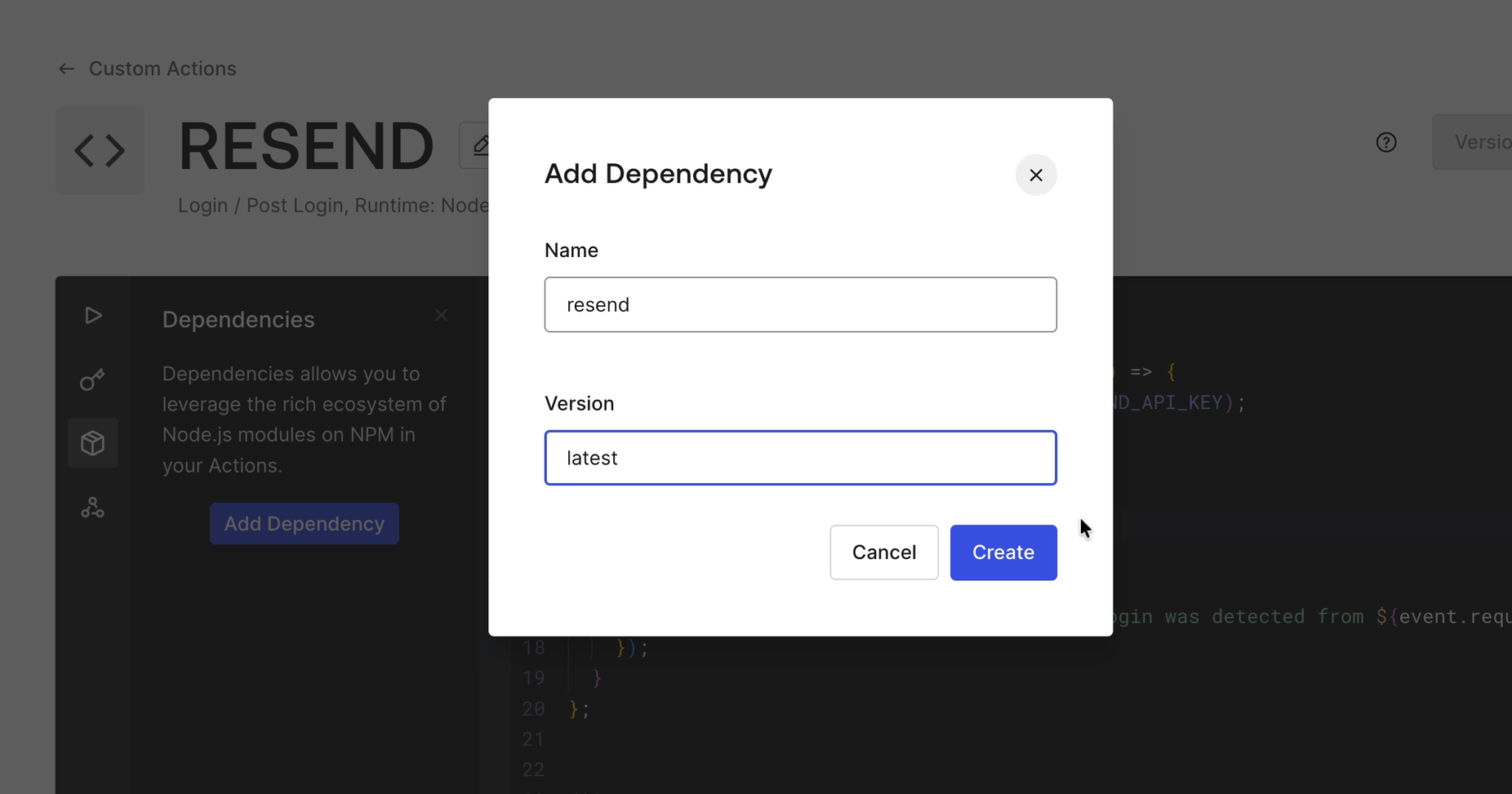This screenshot has width=1512, height=794.
Task: Close the Add Dependency dialog
Action: click(x=1036, y=175)
